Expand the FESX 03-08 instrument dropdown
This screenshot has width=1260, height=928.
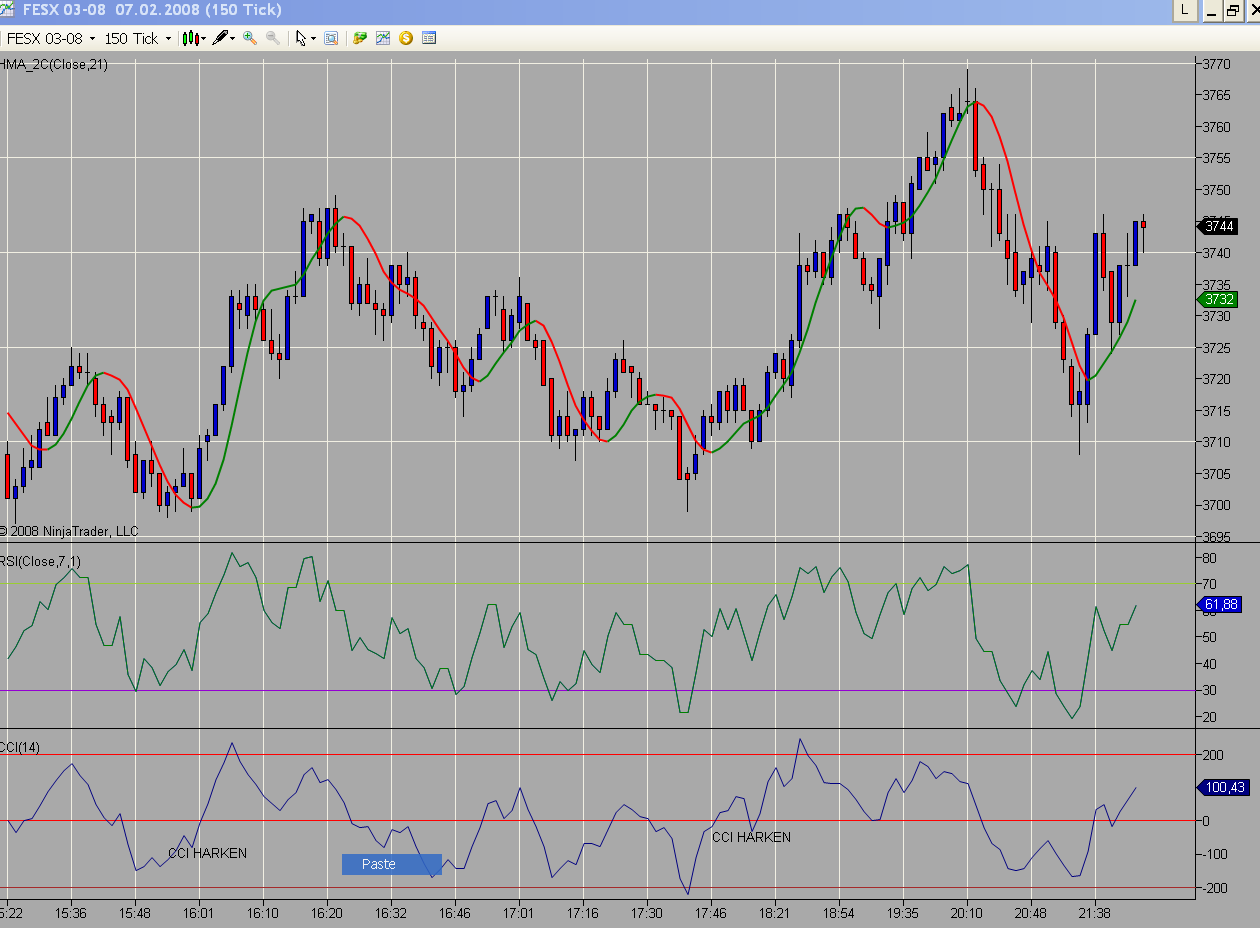point(93,39)
